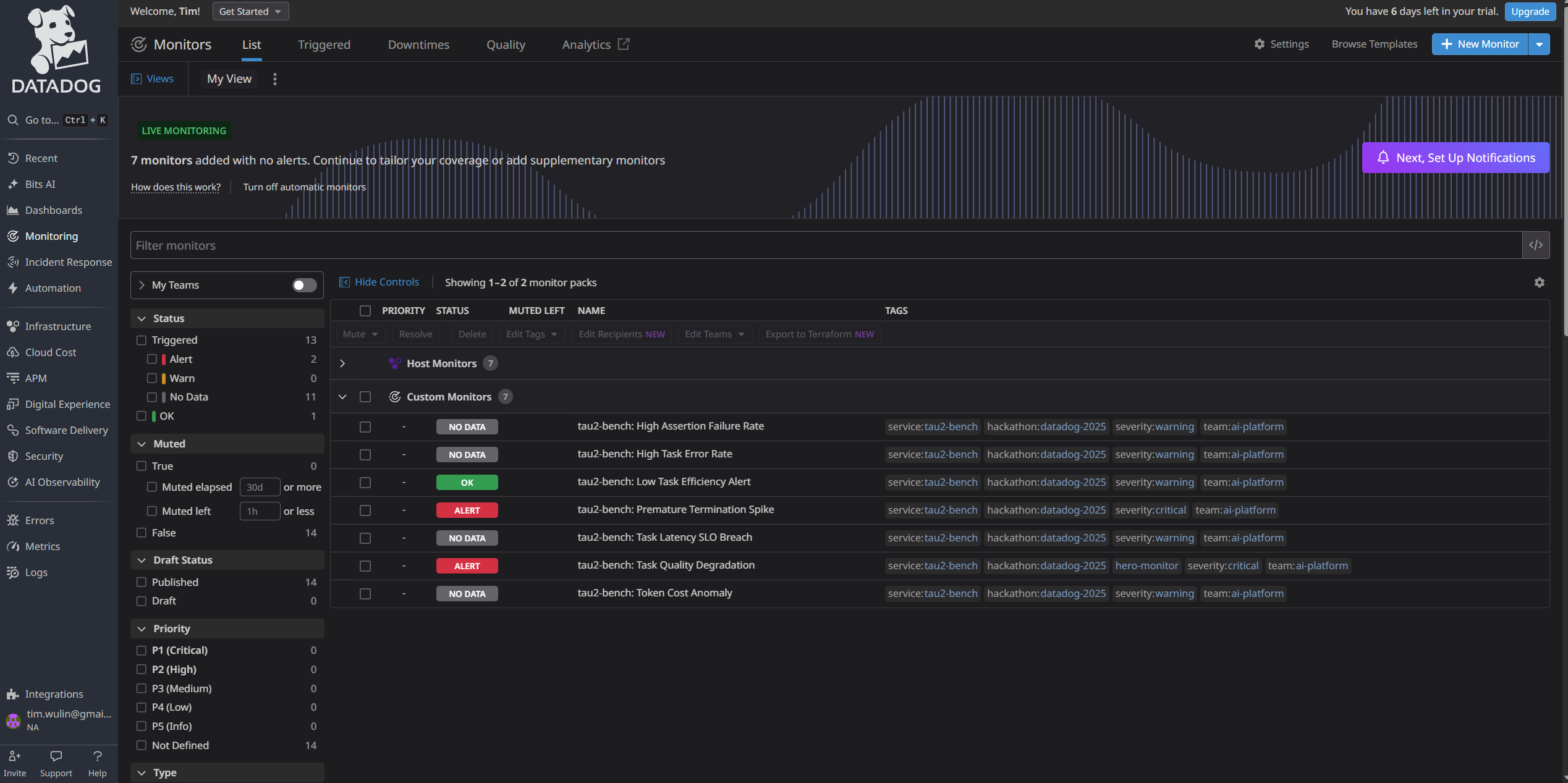Image resolution: width=1568 pixels, height=783 pixels.
Task: Open Bits AI from the sidebar
Action: [40, 184]
